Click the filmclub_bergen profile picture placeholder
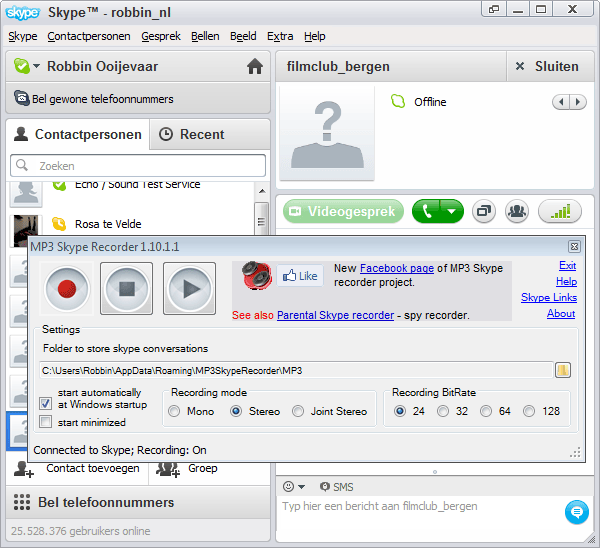 (327, 132)
